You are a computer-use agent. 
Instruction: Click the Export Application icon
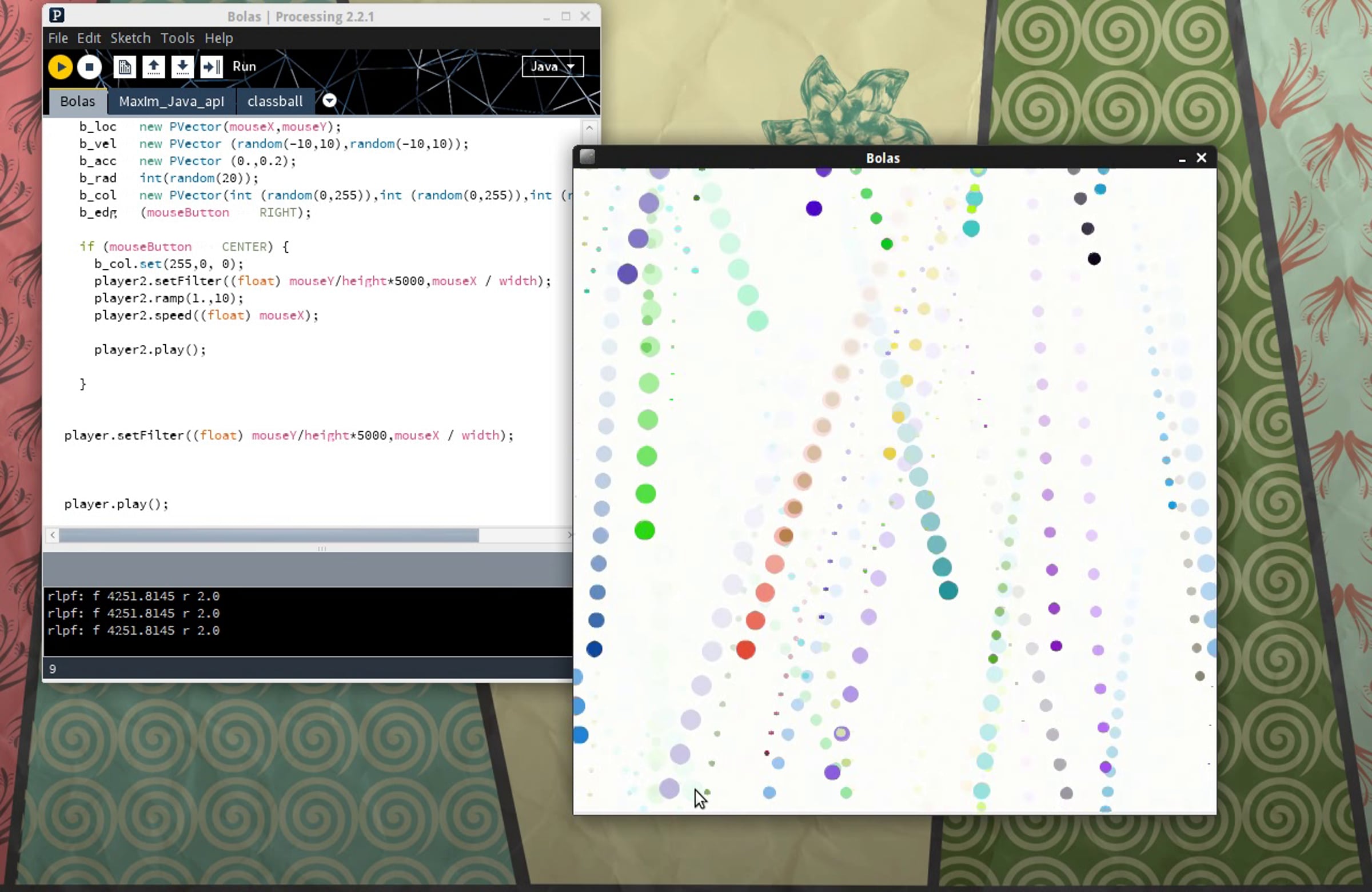tap(211, 67)
